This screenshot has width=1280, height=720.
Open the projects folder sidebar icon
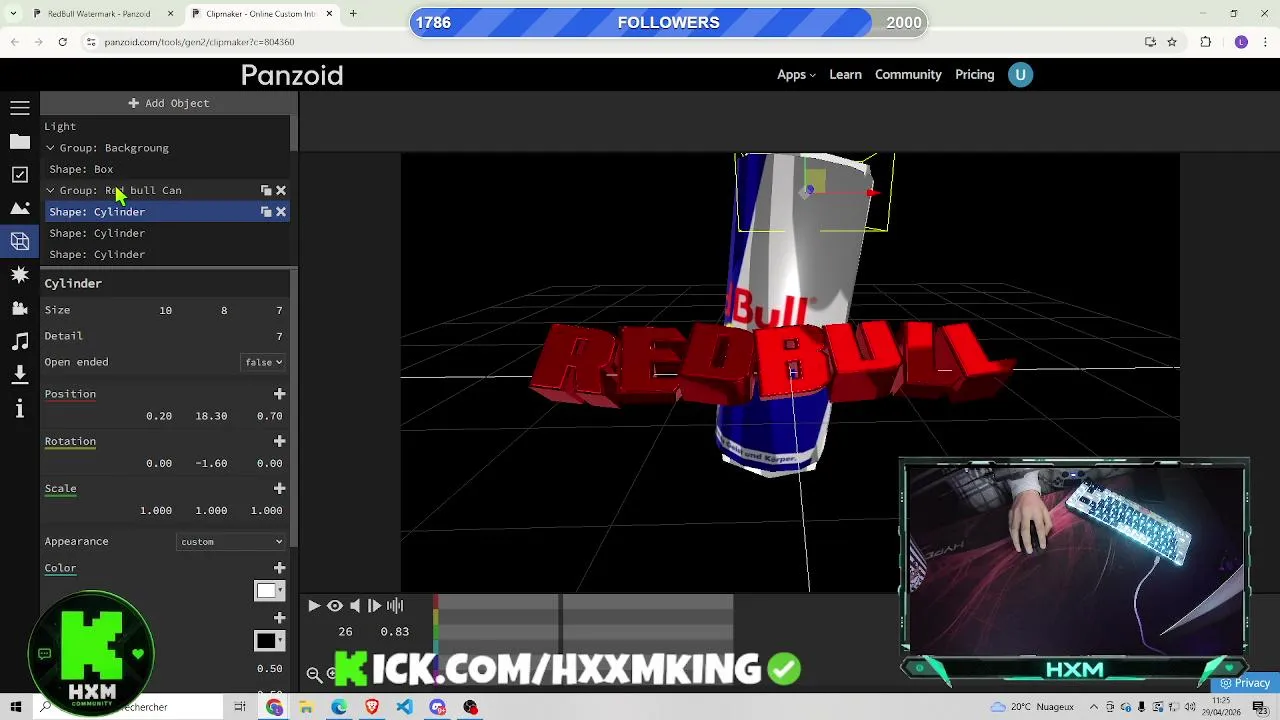pyautogui.click(x=20, y=142)
